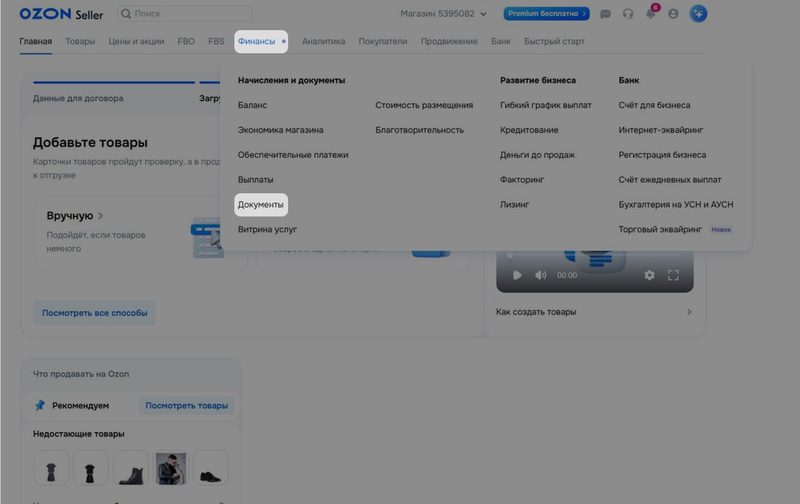Click the Недостающие товары heading

tap(79, 434)
